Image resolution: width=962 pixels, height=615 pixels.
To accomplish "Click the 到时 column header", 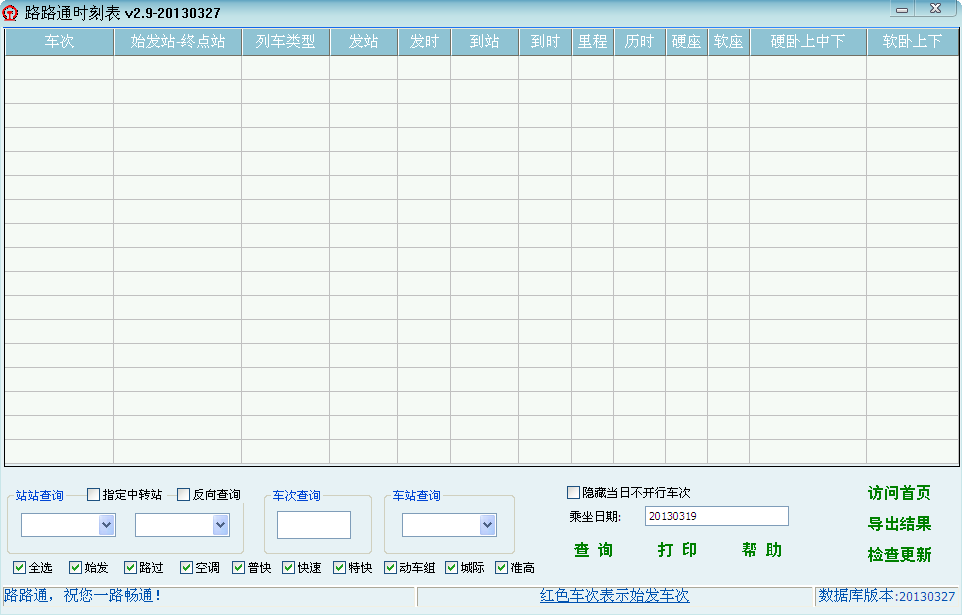I will [545, 42].
